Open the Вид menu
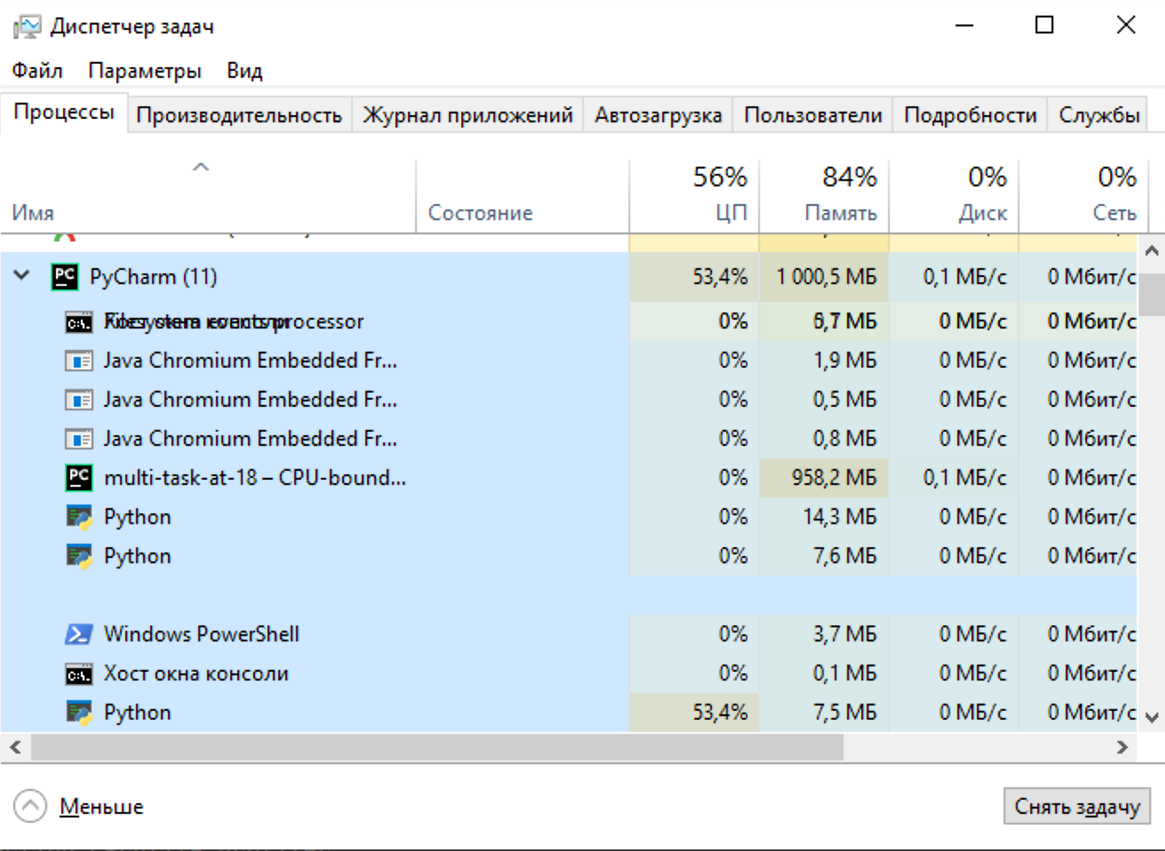The width and height of the screenshot is (1165, 851). 244,71
